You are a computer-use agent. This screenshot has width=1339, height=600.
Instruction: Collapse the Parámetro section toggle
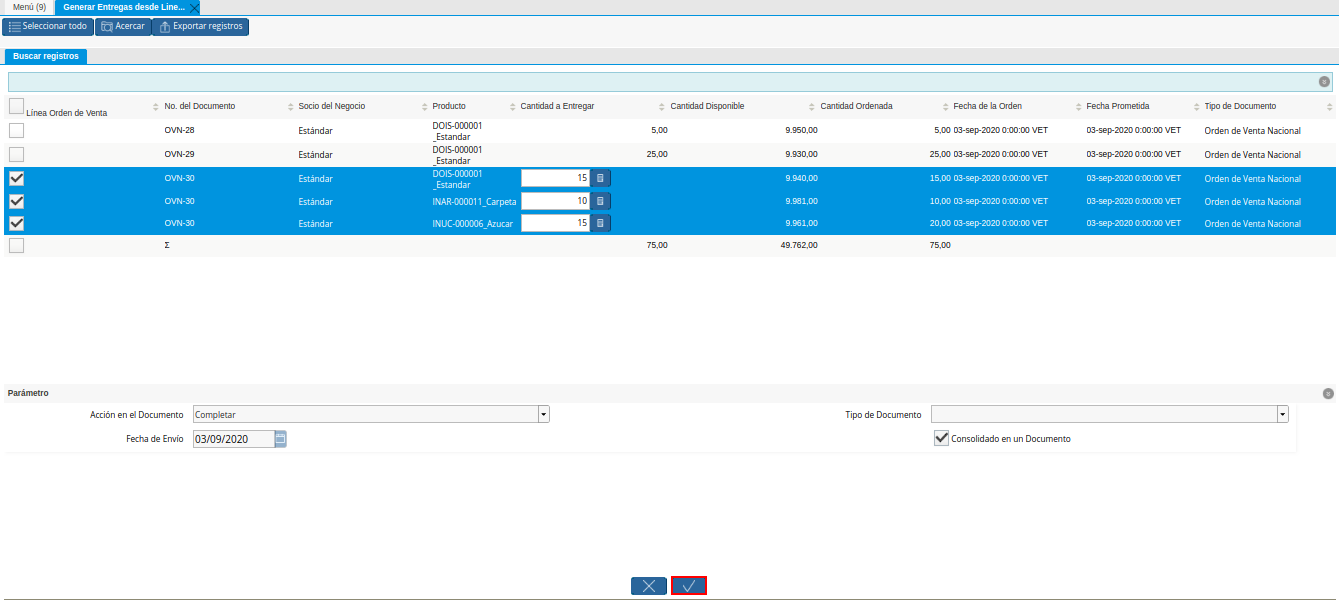[x=1328, y=394]
